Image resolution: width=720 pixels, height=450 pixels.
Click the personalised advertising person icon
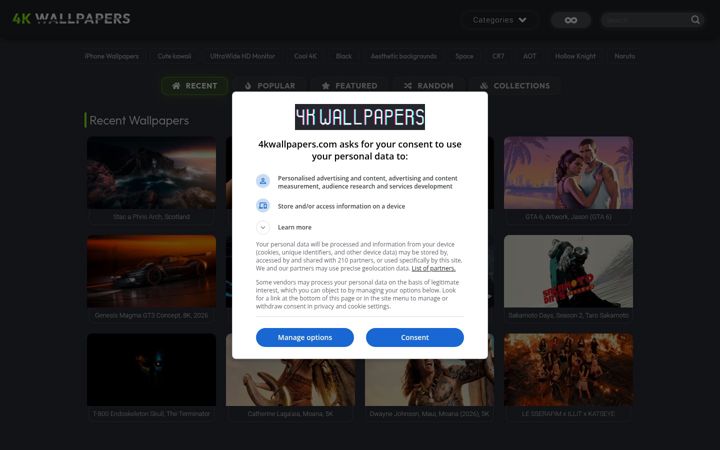263,181
